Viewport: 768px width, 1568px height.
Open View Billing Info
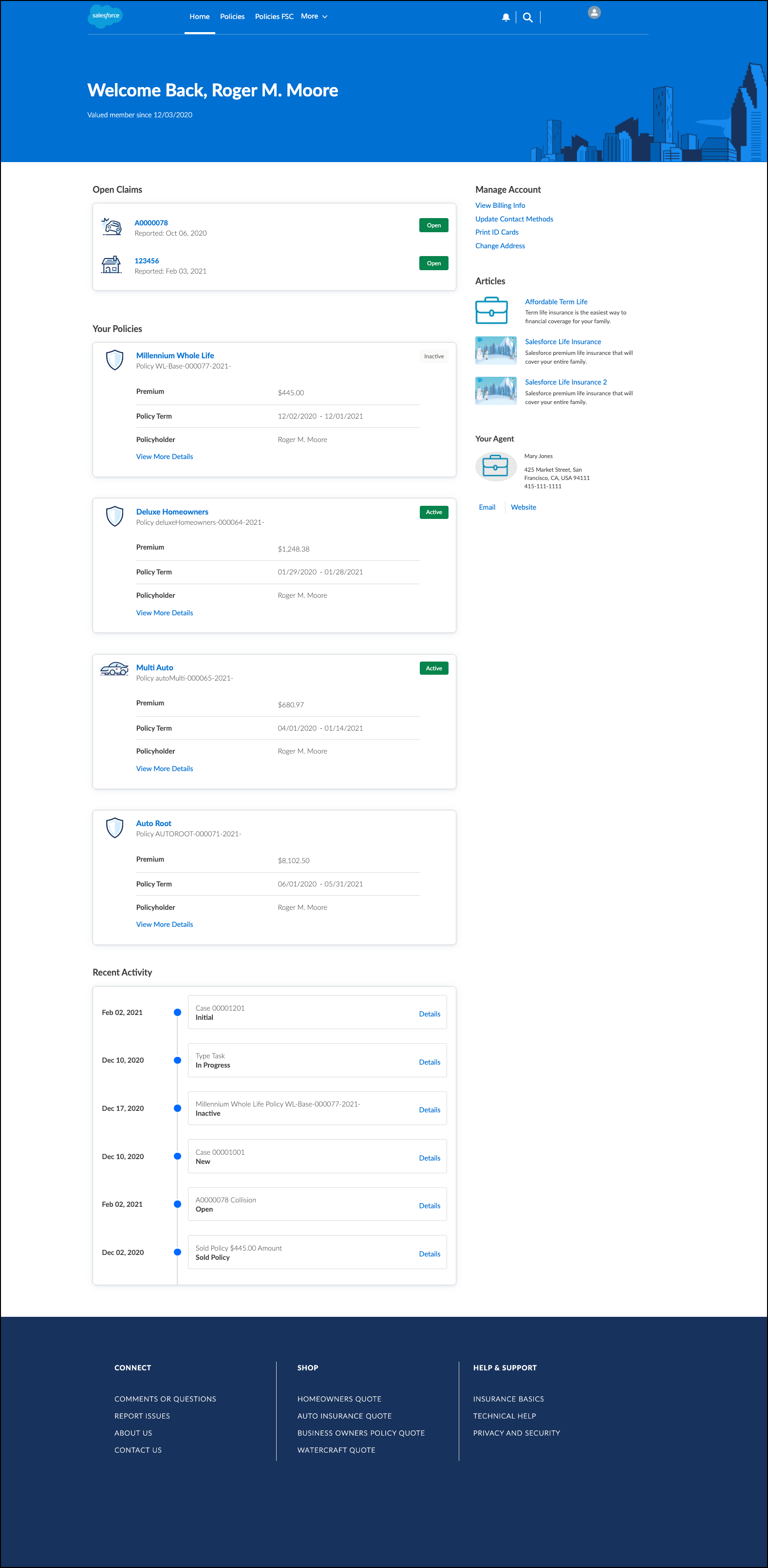coord(500,206)
